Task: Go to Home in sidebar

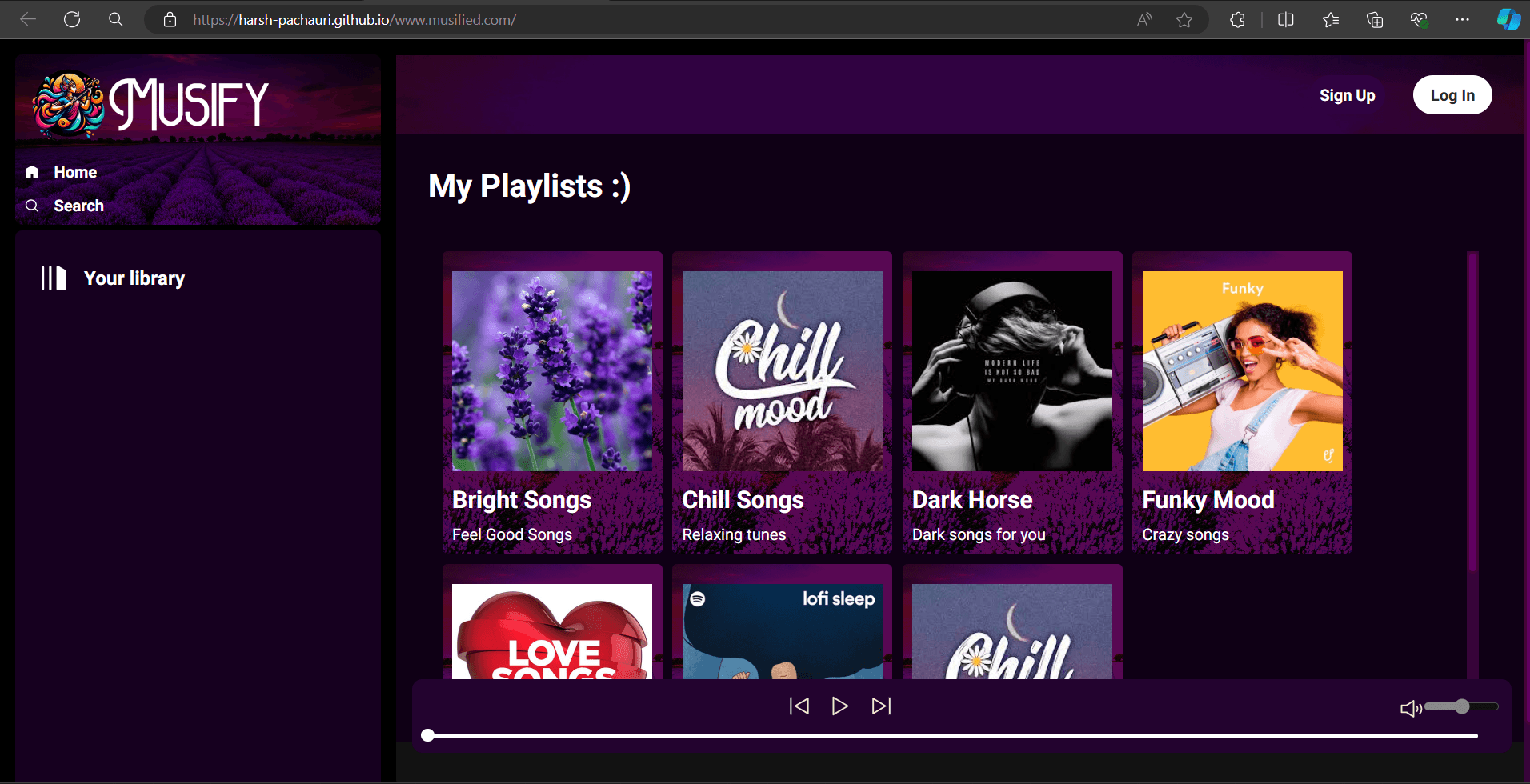Action: click(x=75, y=172)
